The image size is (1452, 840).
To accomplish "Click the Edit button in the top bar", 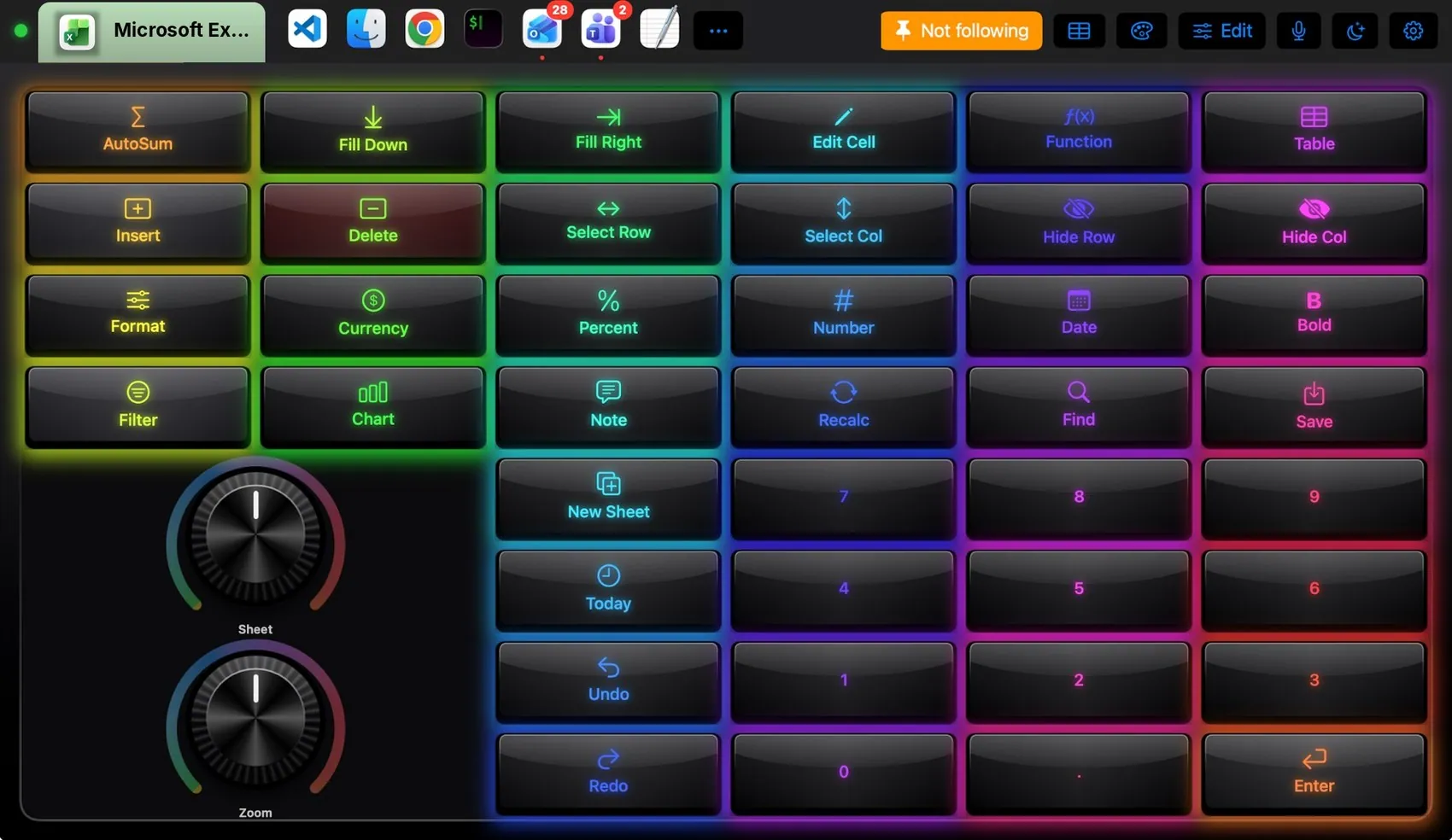I will tap(1222, 31).
